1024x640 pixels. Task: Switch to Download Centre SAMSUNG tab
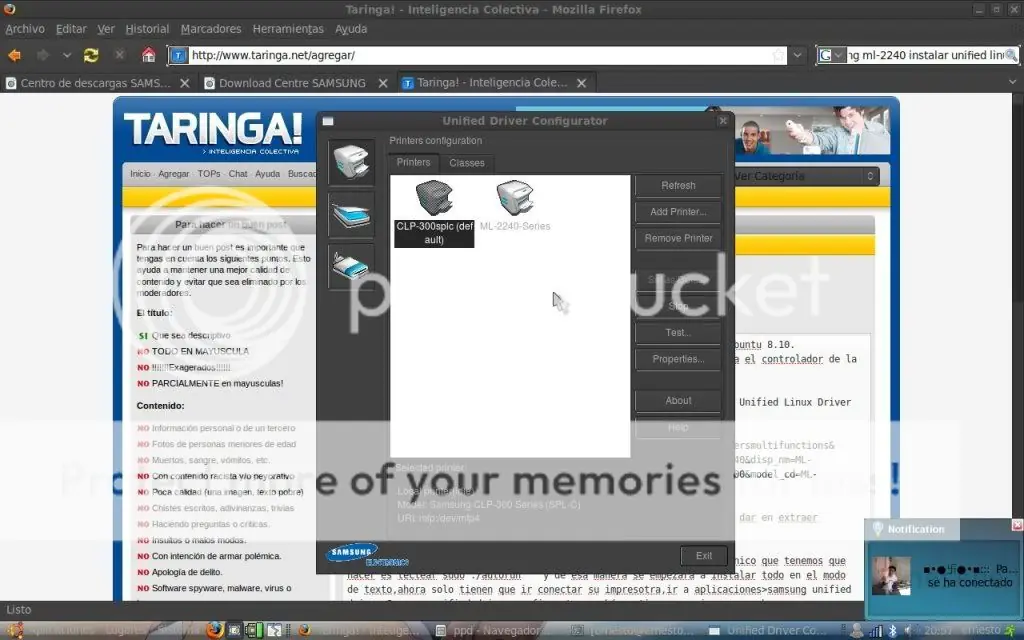pos(295,83)
